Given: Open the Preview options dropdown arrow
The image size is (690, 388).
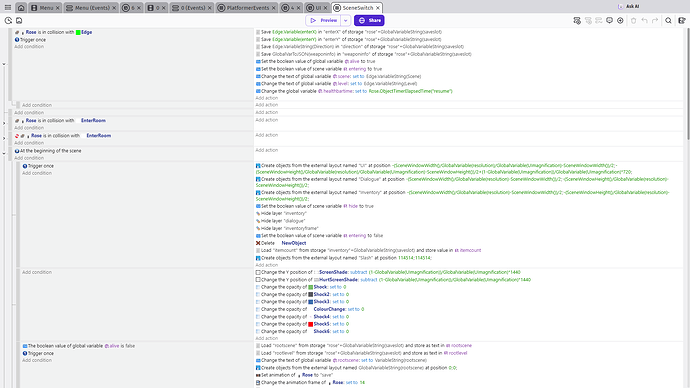Looking at the screenshot, I should coord(346,21).
